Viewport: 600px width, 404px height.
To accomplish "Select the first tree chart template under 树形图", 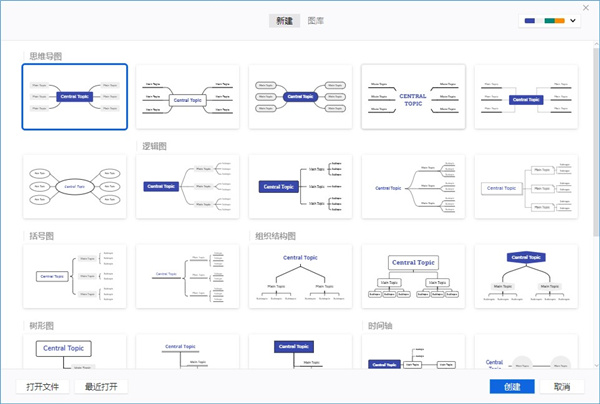I will (75, 352).
